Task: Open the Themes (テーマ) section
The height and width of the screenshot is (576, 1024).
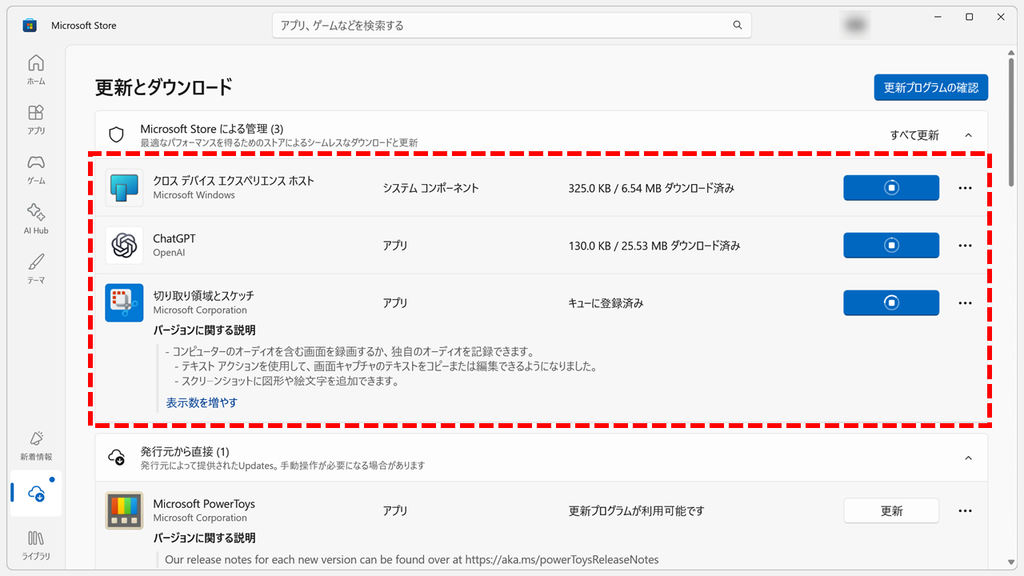Action: pyautogui.click(x=36, y=268)
